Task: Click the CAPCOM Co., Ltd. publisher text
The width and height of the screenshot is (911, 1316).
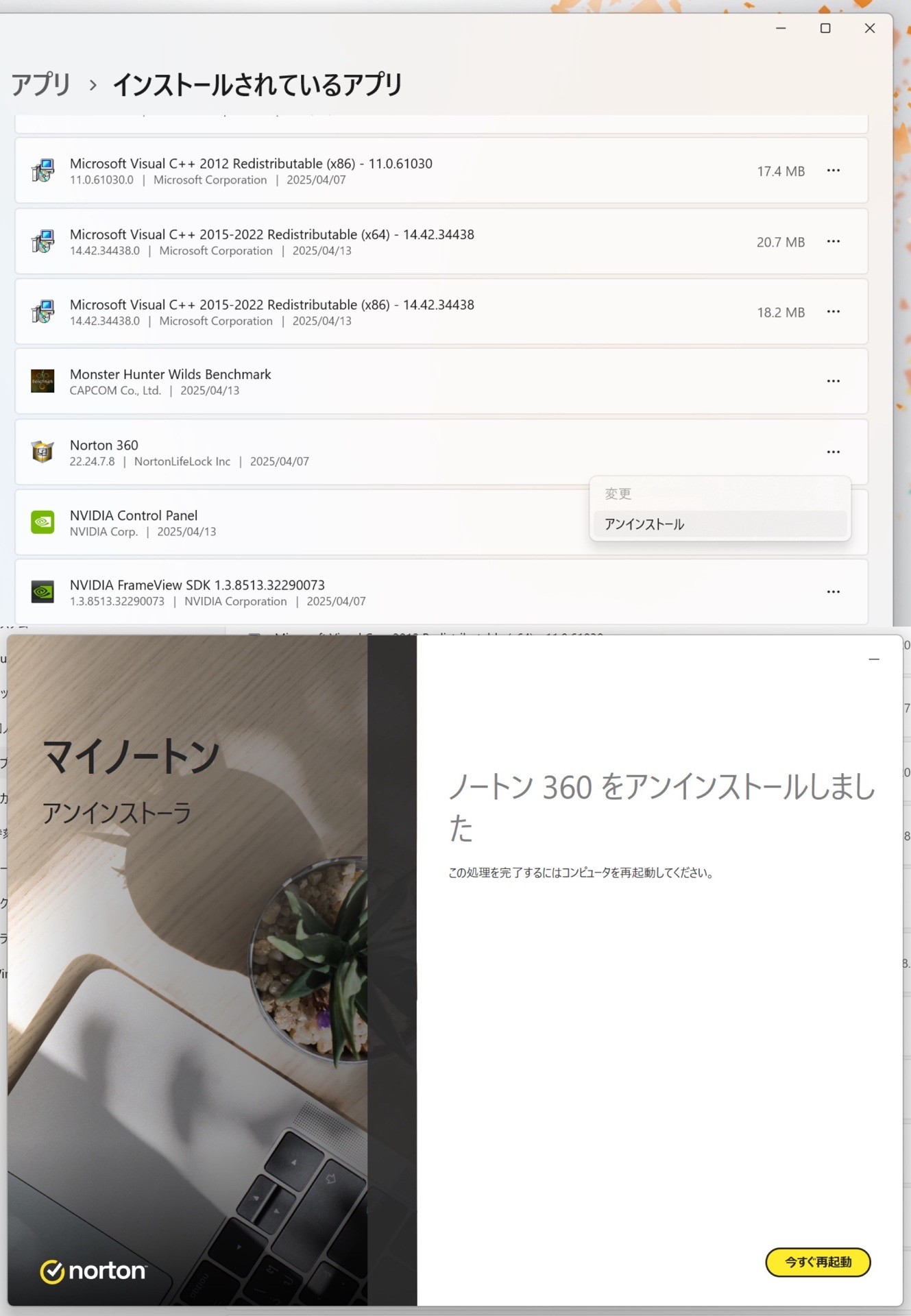Action: (x=115, y=391)
